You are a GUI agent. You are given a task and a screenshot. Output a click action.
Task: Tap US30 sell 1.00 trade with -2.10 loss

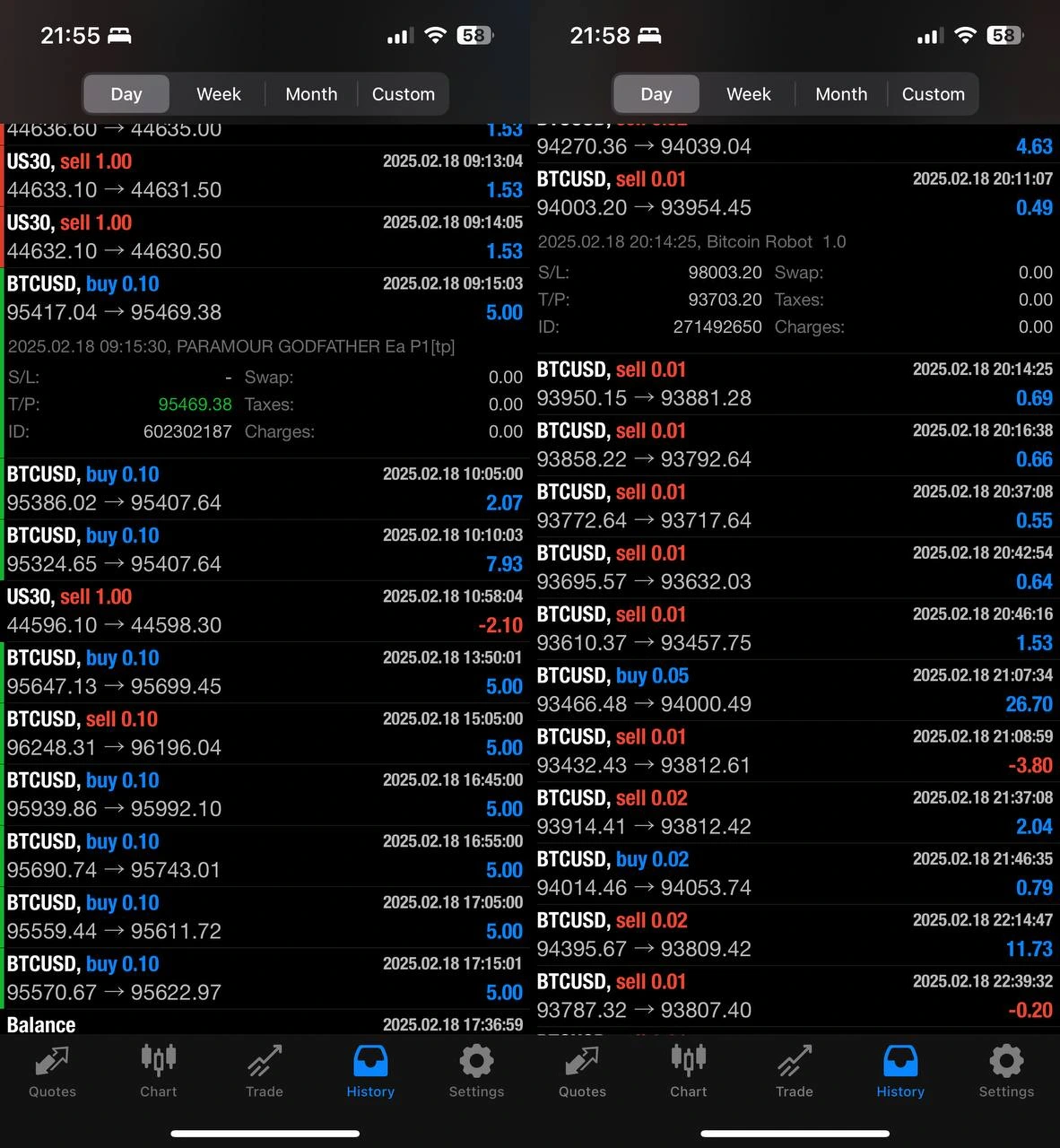click(x=265, y=611)
